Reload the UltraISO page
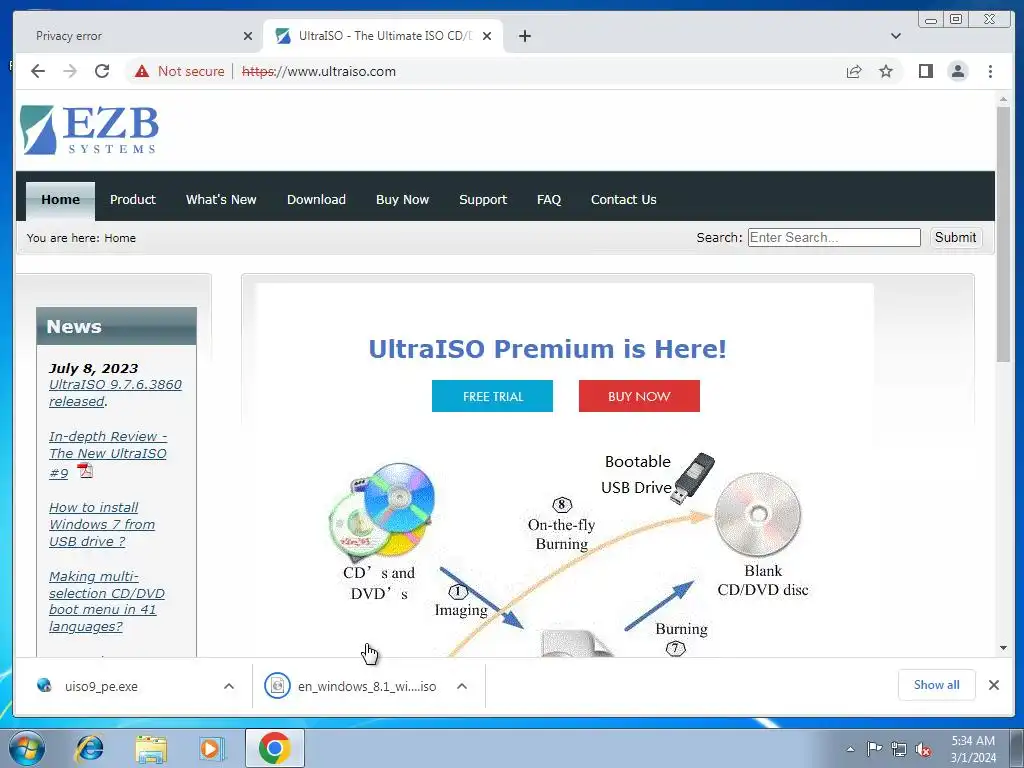Image resolution: width=1024 pixels, height=768 pixels. [102, 71]
